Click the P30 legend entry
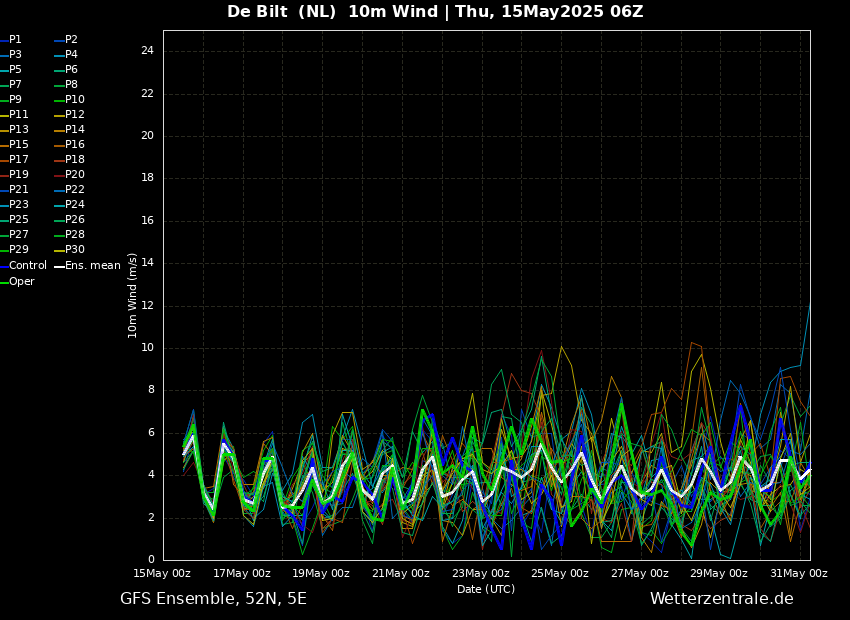 click(x=75, y=250)
